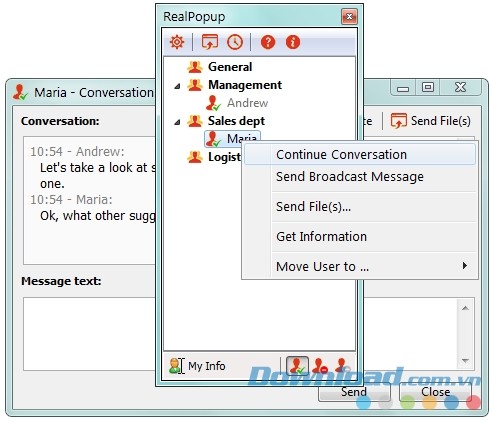Set status to available in RealPopup
Viewport: 493px width, 422px height.
[297, 366]
